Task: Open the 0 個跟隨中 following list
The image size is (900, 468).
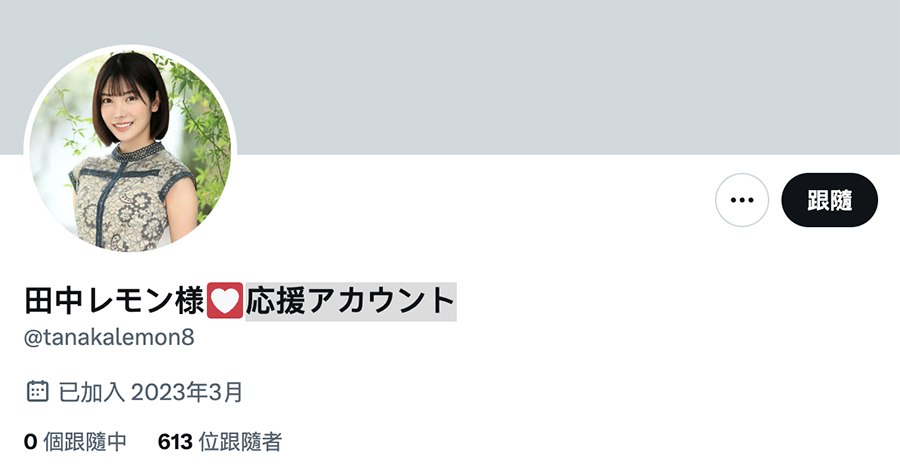Action: tap(75, 442)
